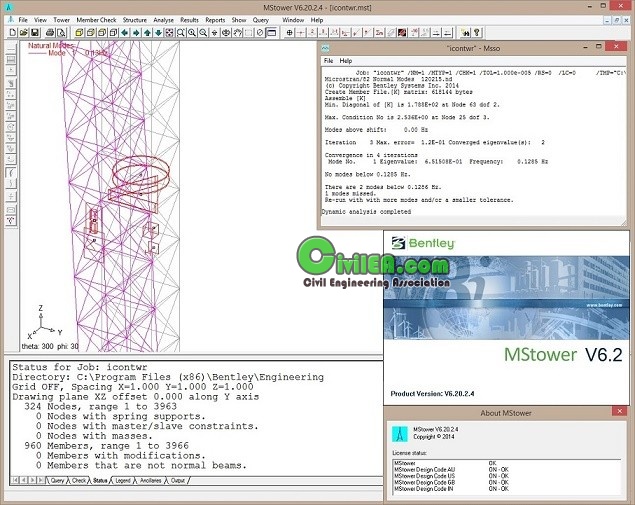
Task: Click '324 Nodes, range 1 to 3963' line
Action: coord(100,407)
